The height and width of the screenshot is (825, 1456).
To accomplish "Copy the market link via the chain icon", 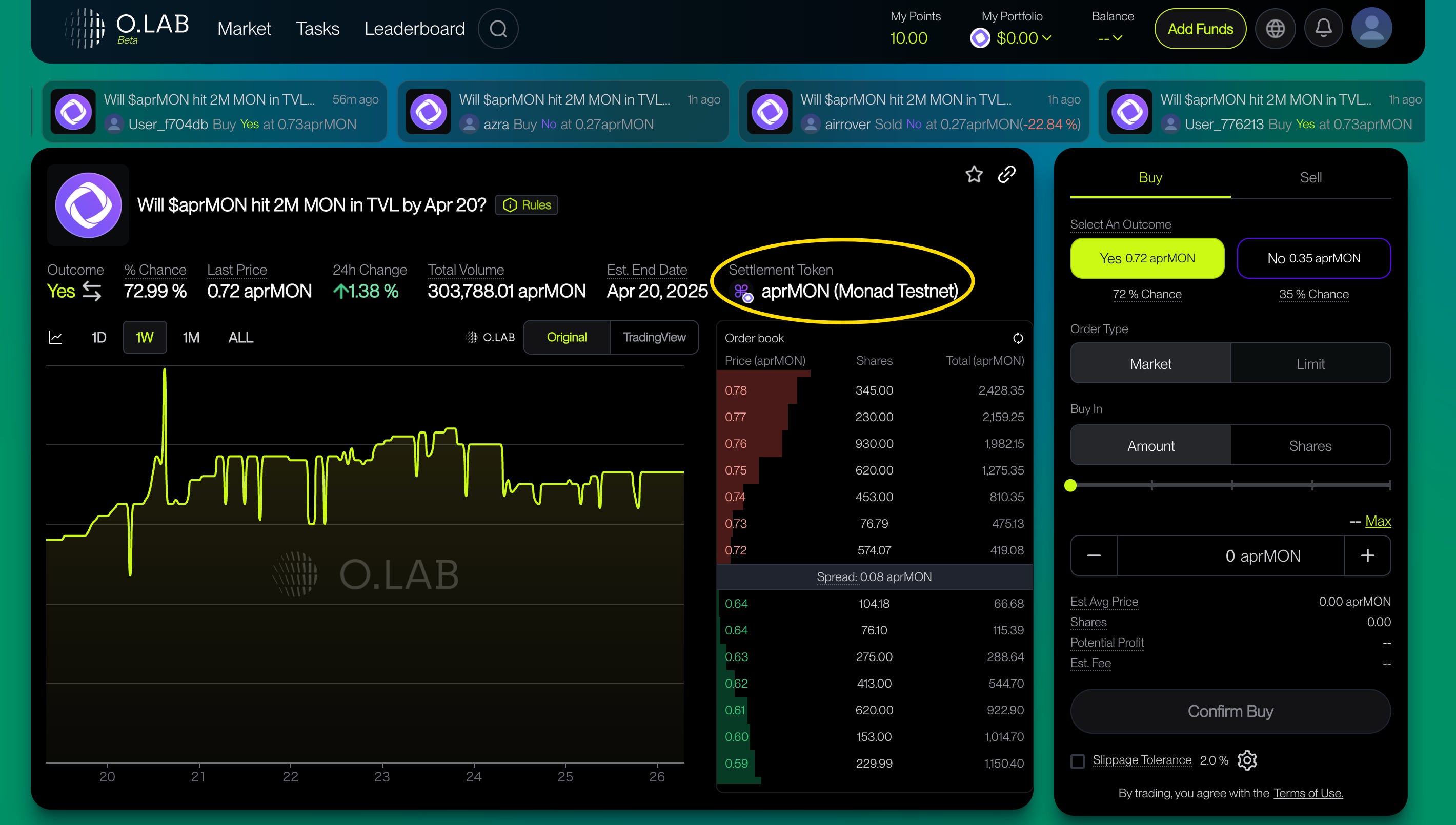I will pos(1007,175).
